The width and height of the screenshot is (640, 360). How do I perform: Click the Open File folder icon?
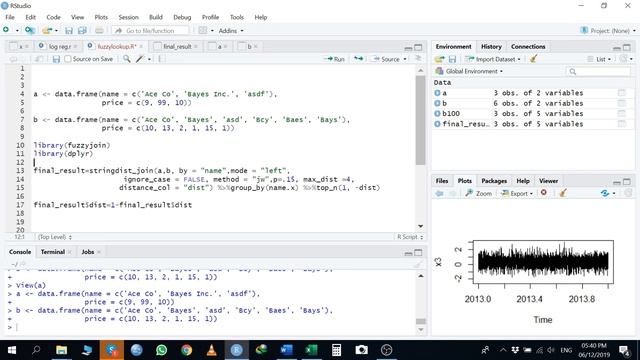coord(47,30)
